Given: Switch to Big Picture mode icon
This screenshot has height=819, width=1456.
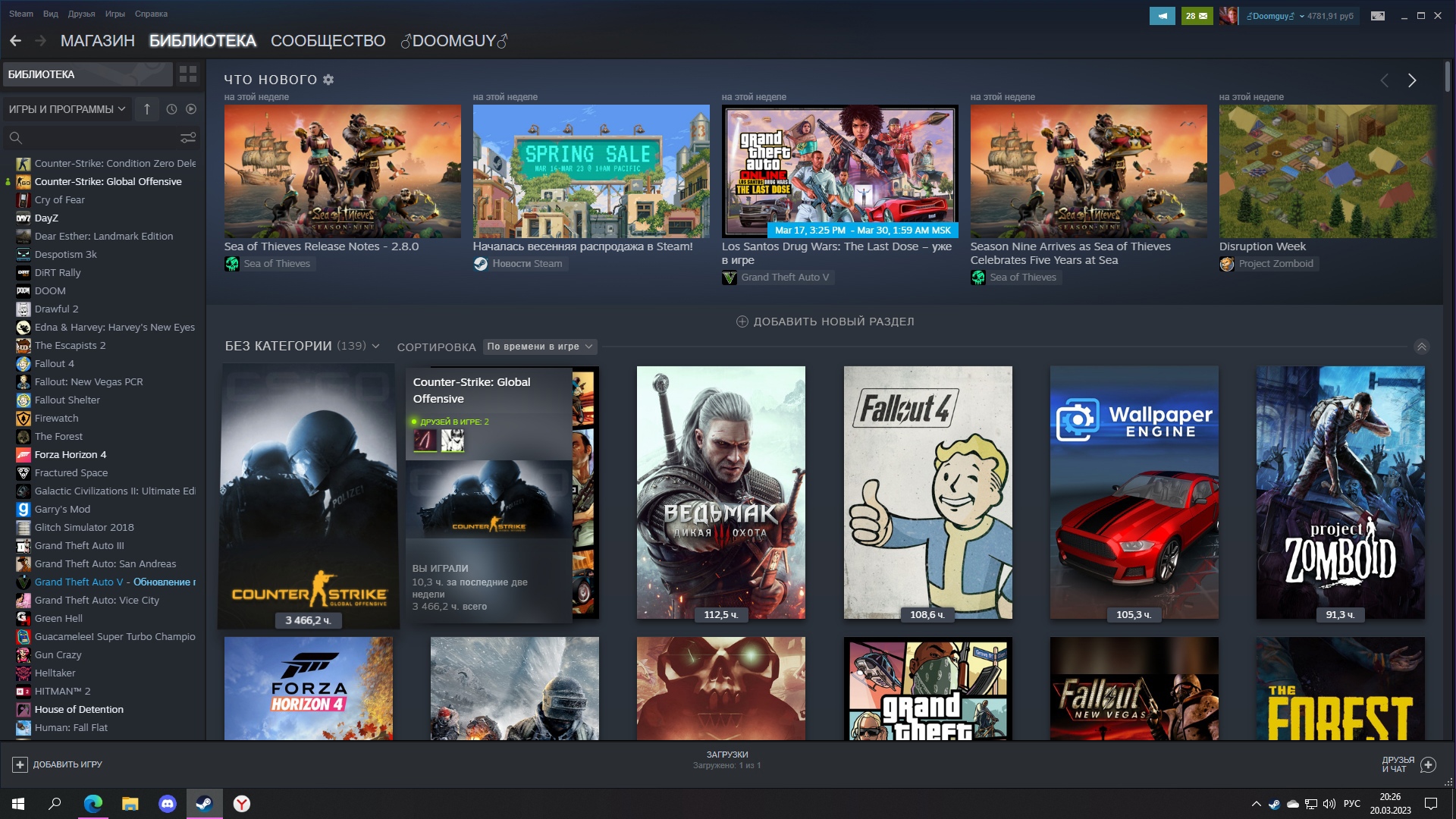Looking at the screenshot, I should point(1378,16).
